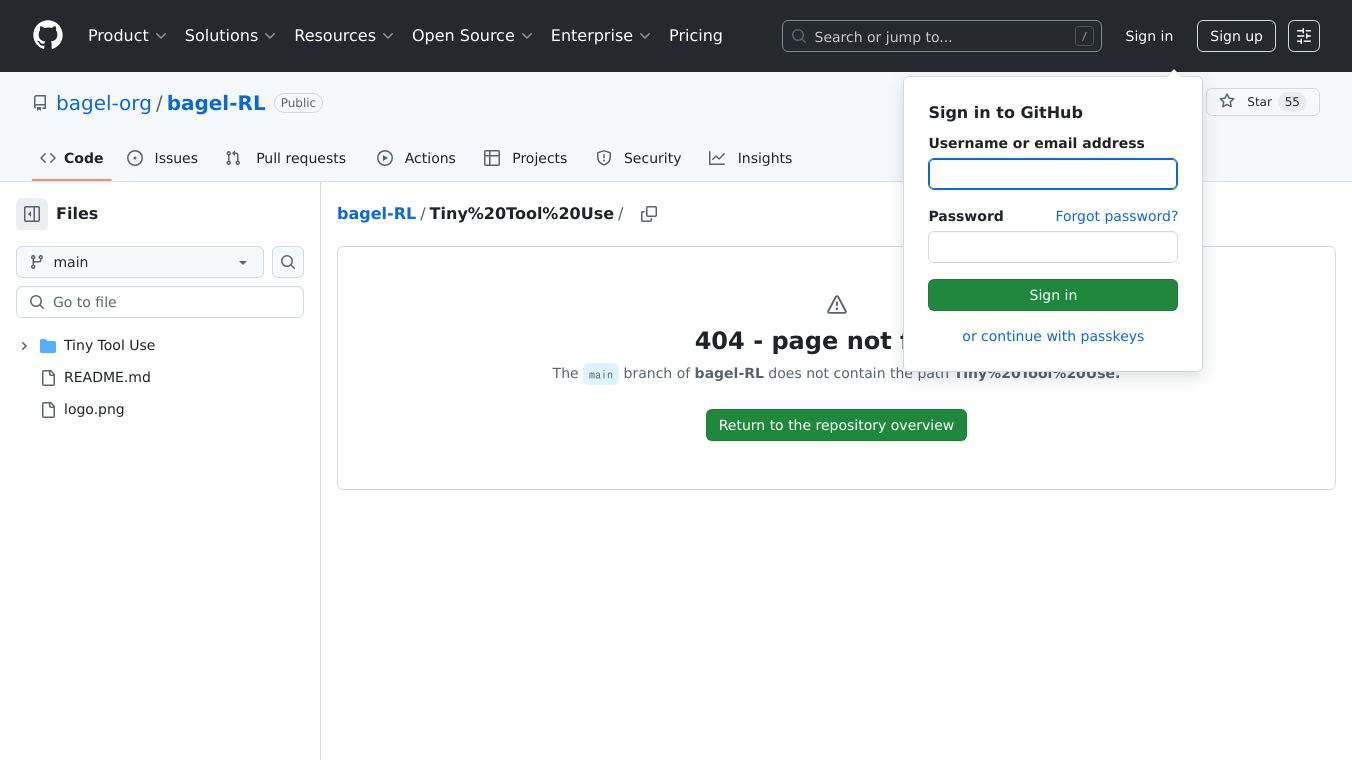Expand the Product menu
Screen dimensions: 1352x760
pos(127,36)
